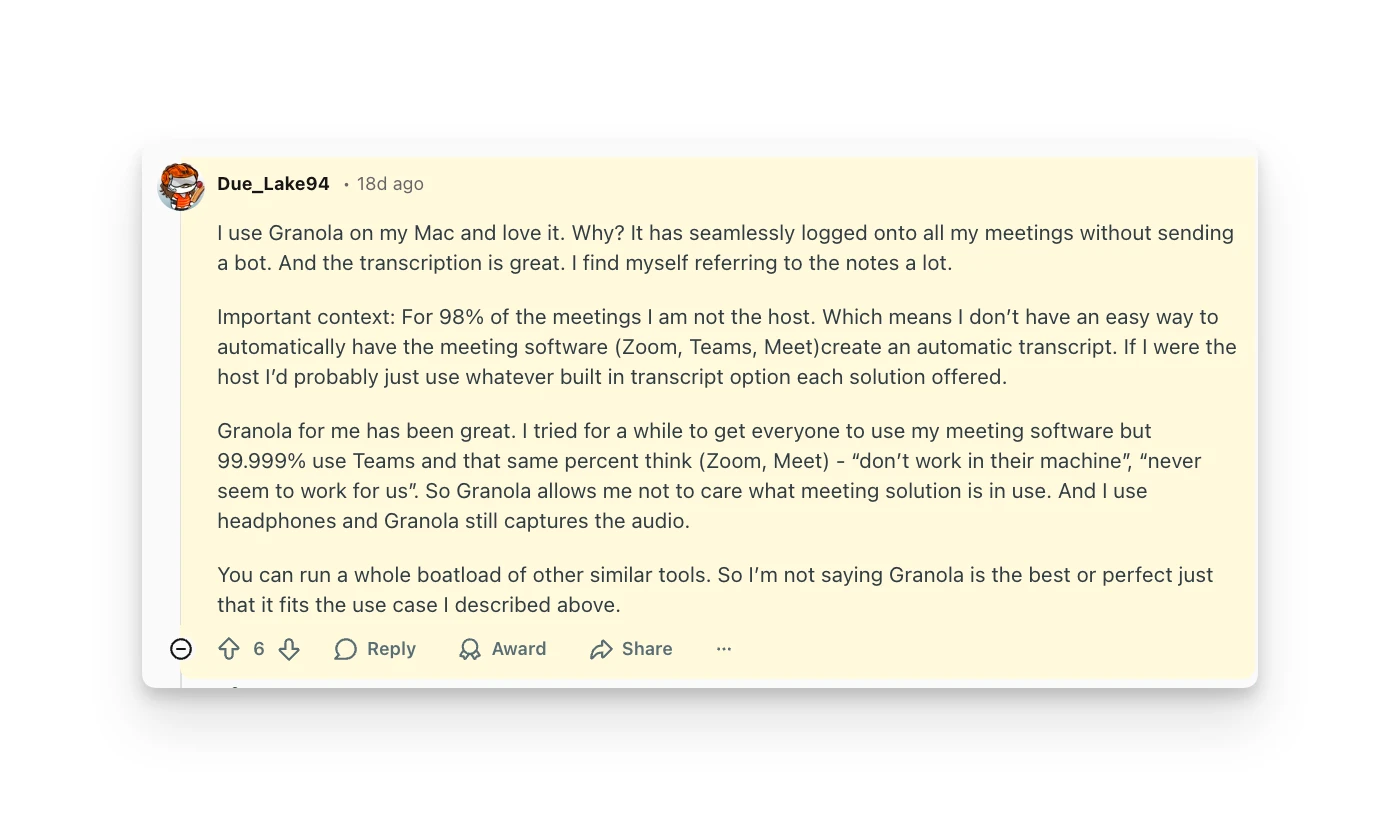
Task: Click the "Share" text label
Action: click(x=646, y=649)
